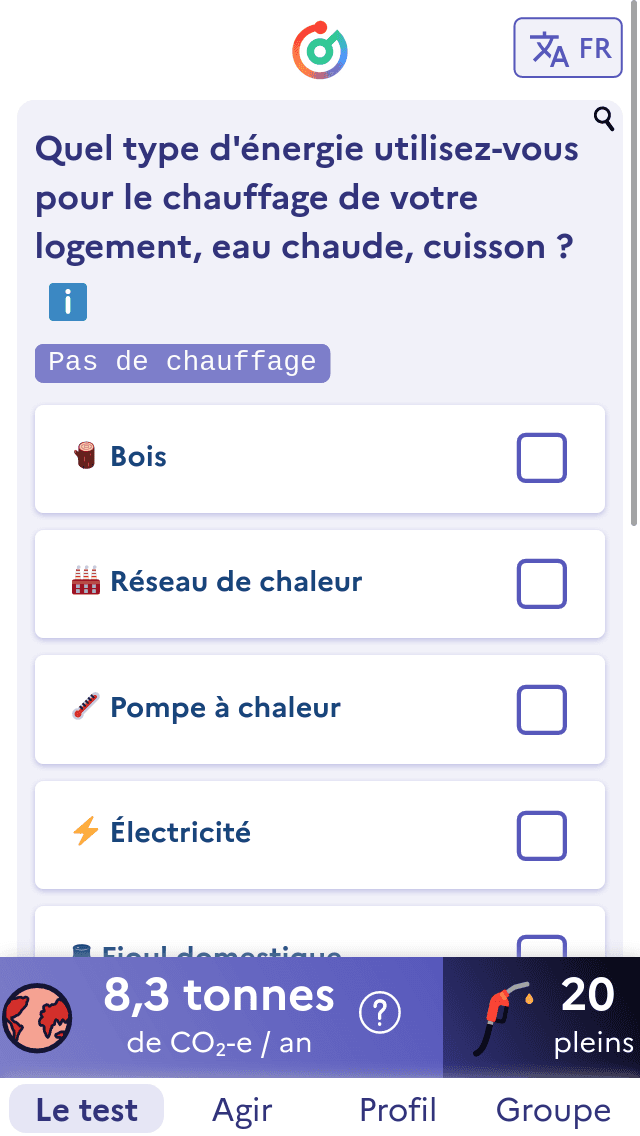Screen dimensions: 640x1136
Task: Click the lightning bolt Électricité icon
Action: [86, 832]
